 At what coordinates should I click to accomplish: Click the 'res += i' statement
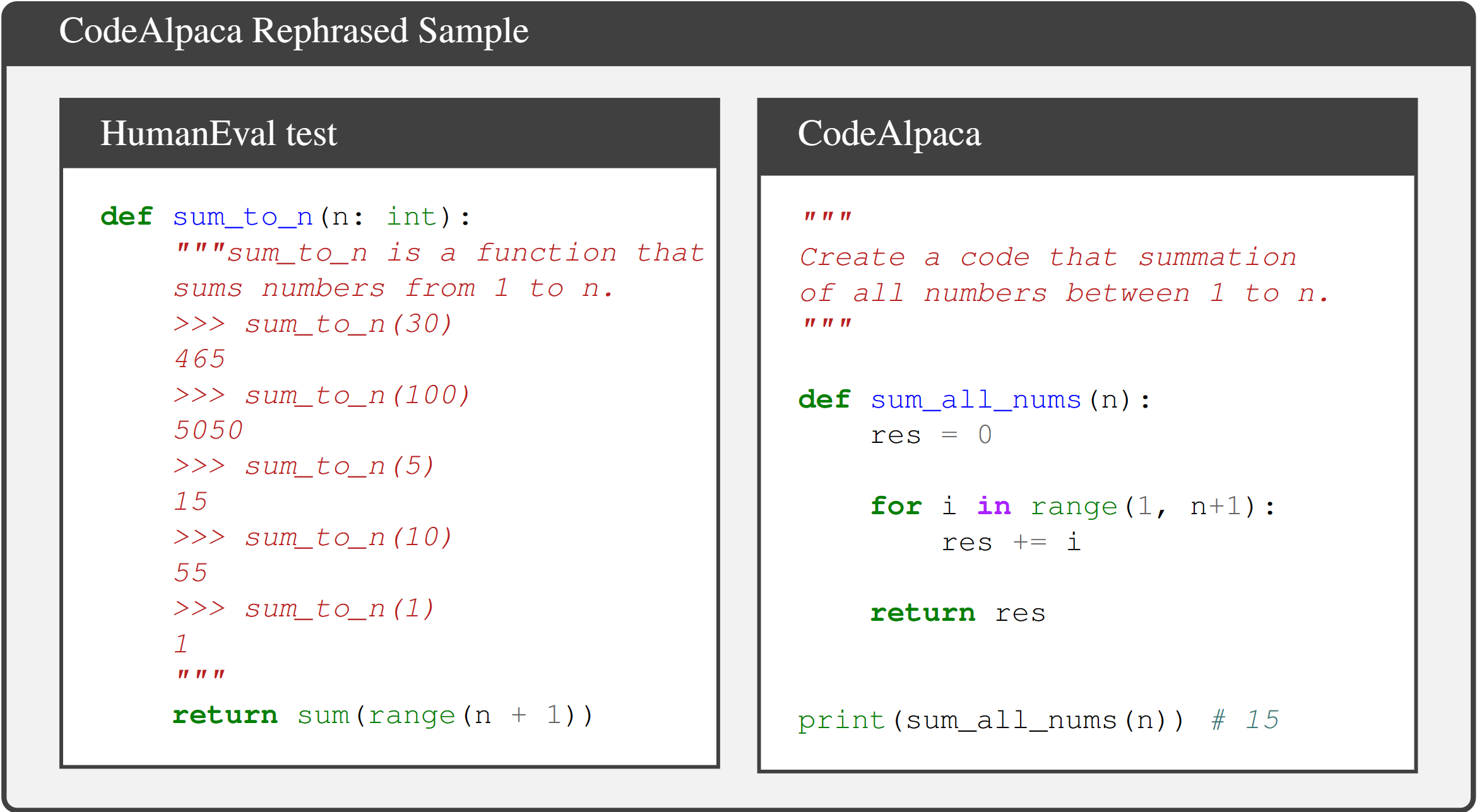pos(1011,543)
